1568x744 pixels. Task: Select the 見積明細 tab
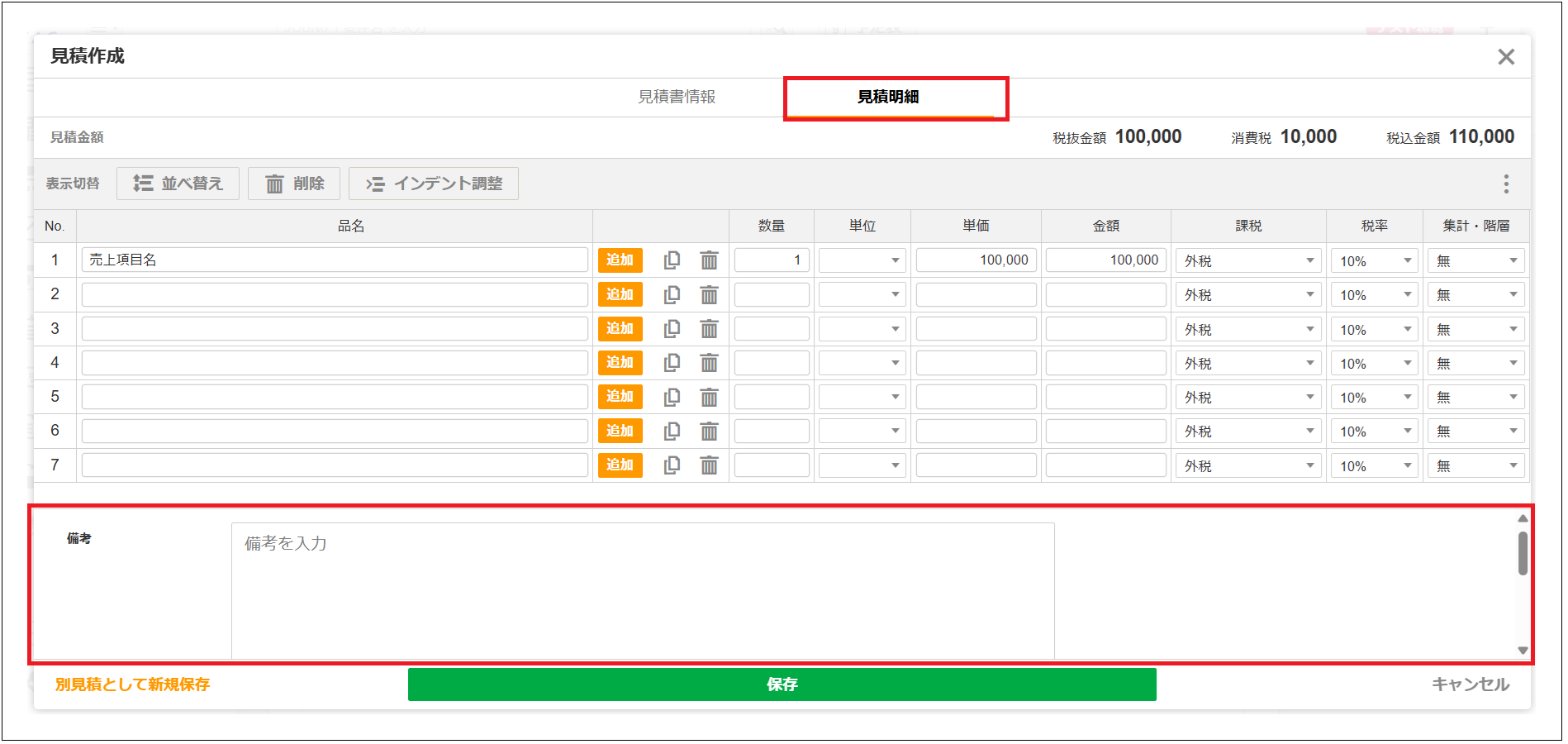pos(888,97)
